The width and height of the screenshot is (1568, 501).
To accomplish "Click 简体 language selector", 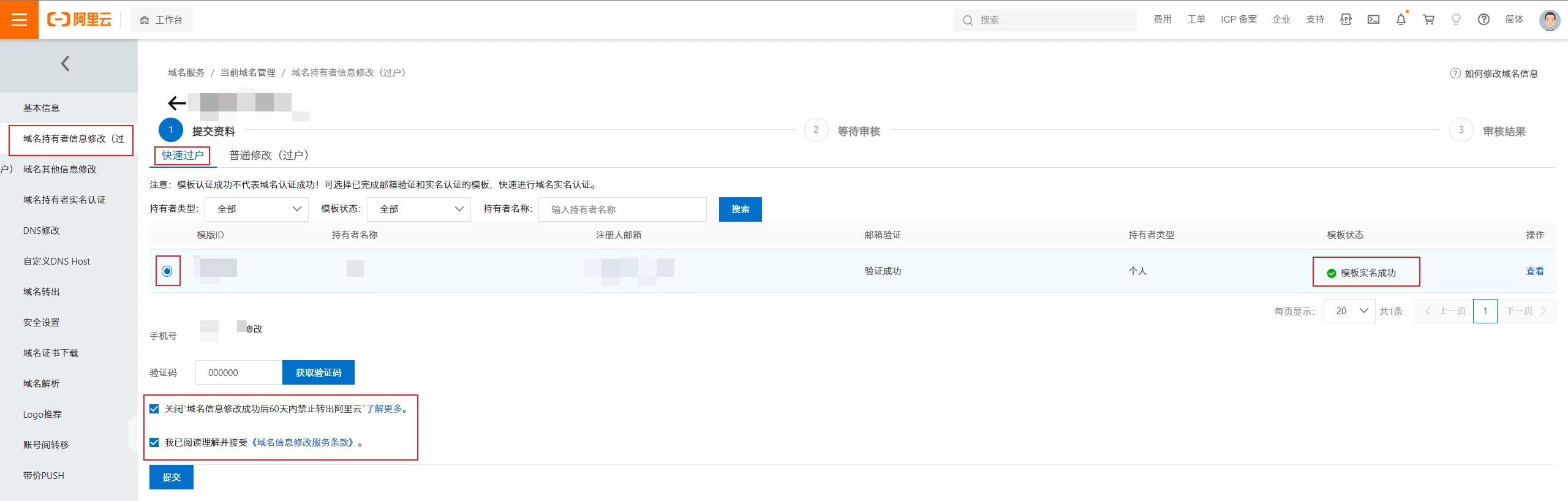I will pyautogui.click(x=1514, y=20).
